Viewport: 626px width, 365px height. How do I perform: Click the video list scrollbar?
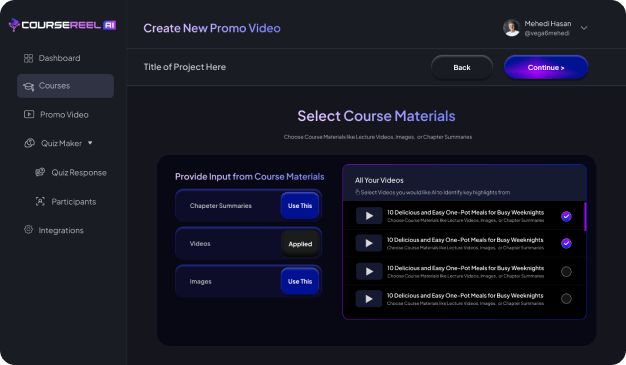click(585, 216)
